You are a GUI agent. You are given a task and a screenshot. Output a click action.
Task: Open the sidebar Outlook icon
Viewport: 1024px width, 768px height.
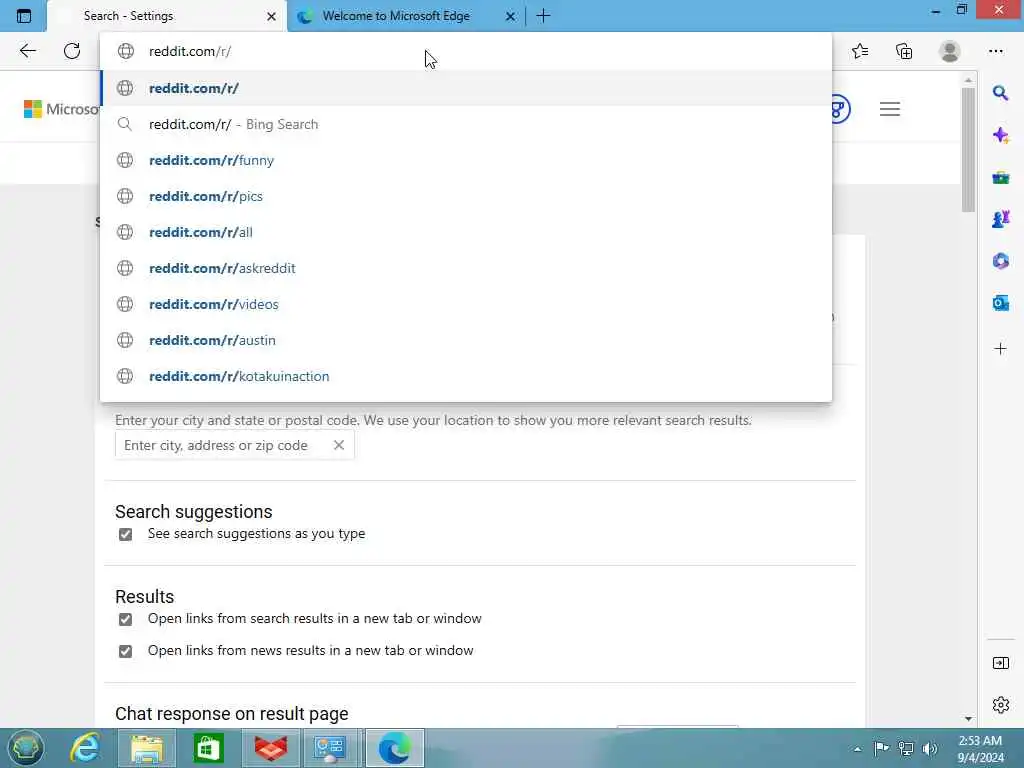tap(1000, 303)
